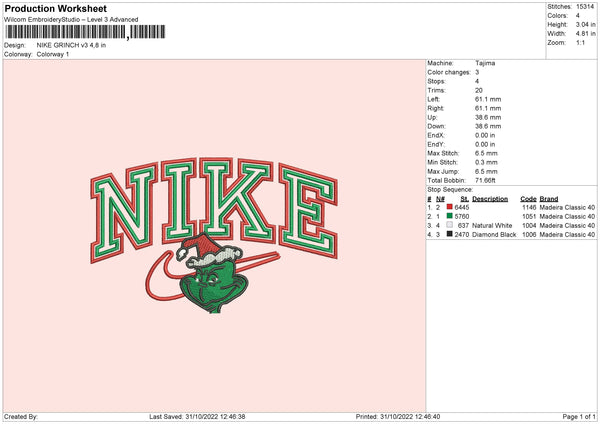Click the 'Stop Sequence:' heading

click(450, 190)
